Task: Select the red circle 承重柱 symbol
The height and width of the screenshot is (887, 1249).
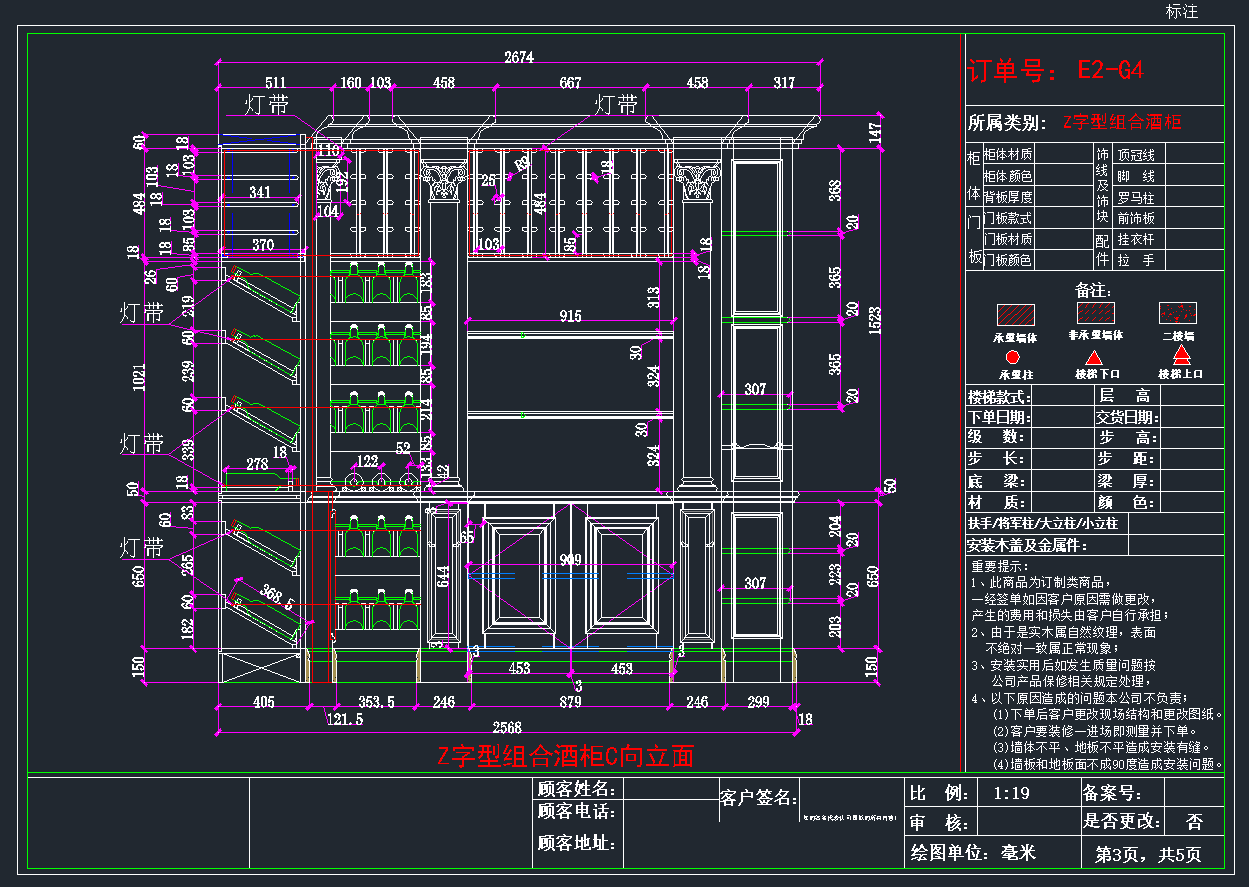Action: click(x=1012, y=357)
